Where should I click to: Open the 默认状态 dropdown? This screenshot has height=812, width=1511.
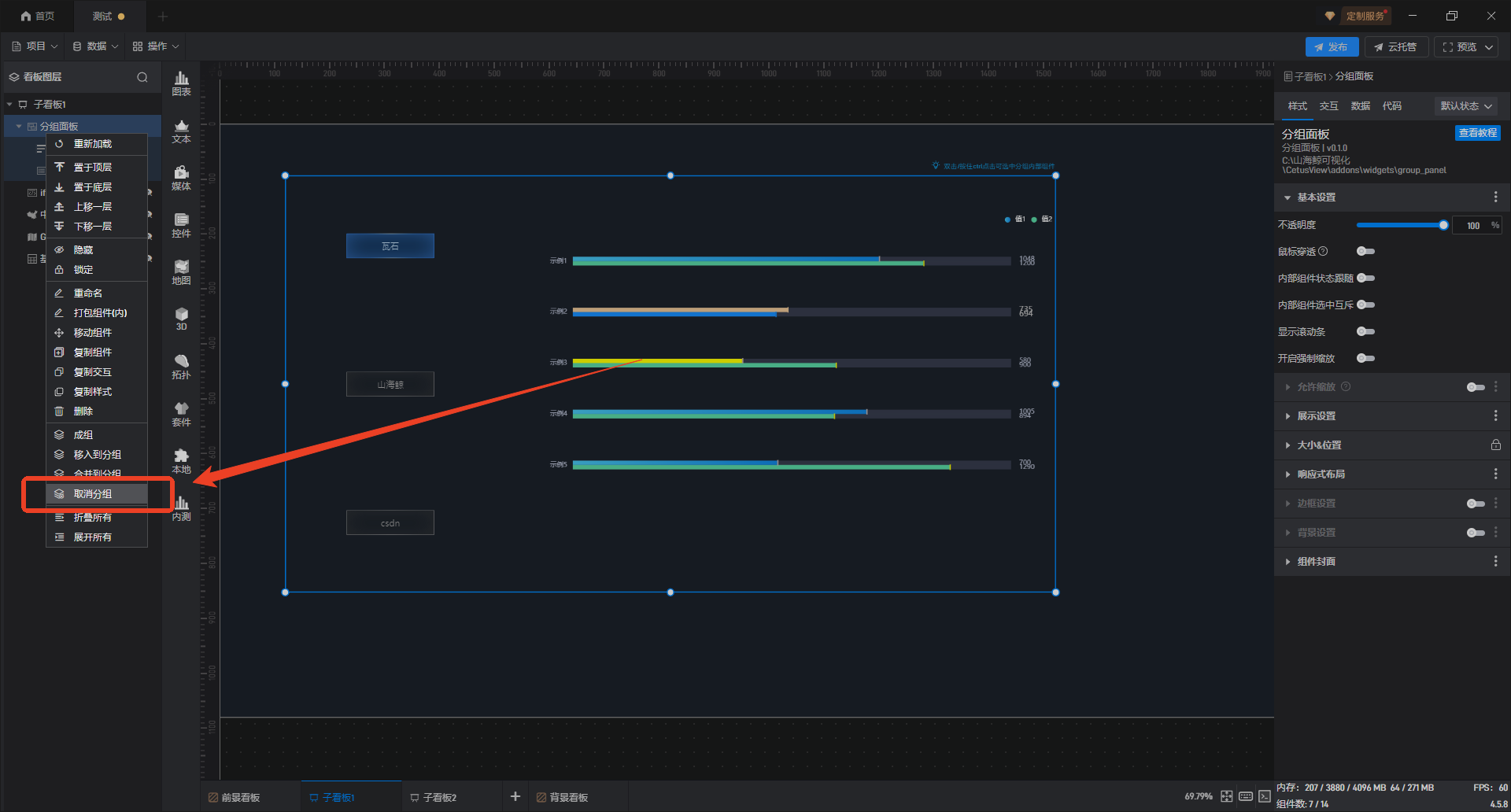pos(1466,106)
